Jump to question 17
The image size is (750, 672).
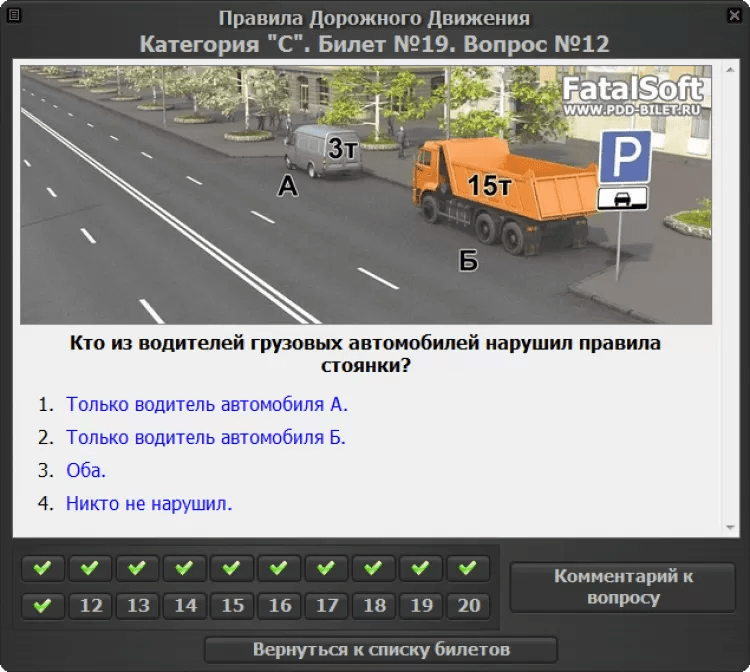pyautogui.click(x=326, y=605)
